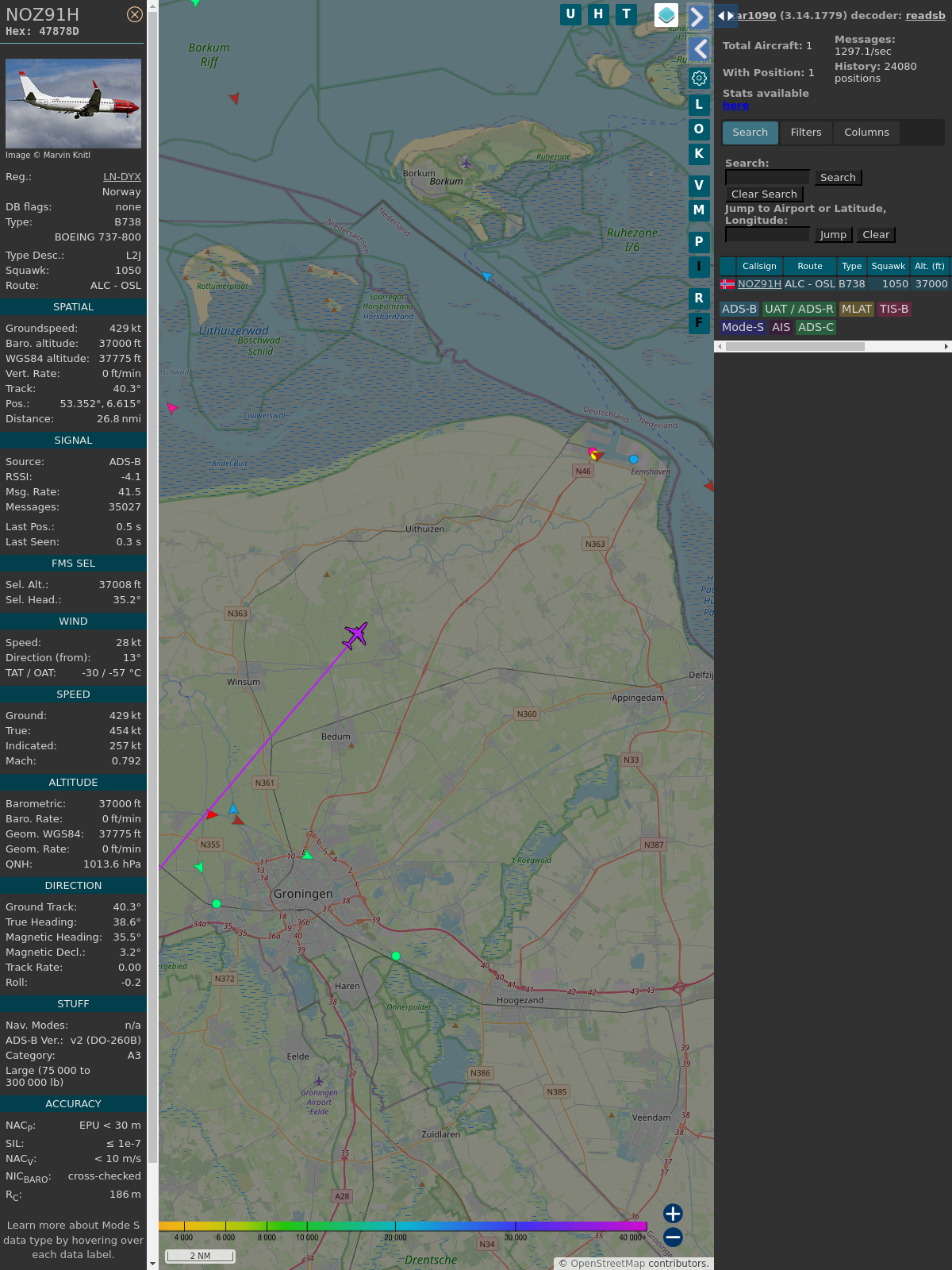This screenshot has width=952, height=1270.
Task: Close the NOZ91H aircraft info panel
Action: pos(135,14)
